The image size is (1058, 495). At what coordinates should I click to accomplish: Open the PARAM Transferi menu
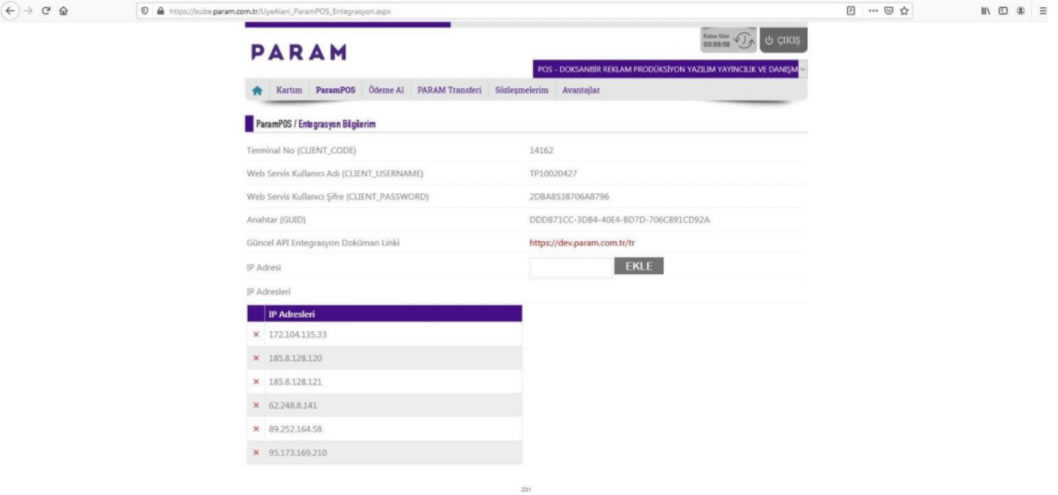[x=449, y=90]
